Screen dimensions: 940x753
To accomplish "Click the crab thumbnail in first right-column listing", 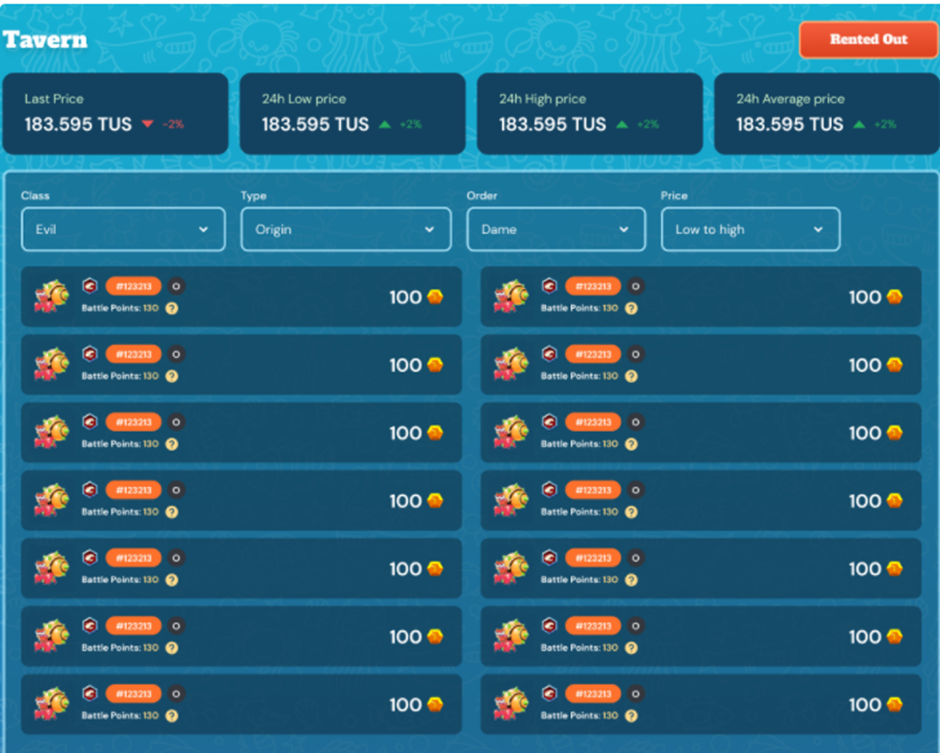I will point(512,296).
